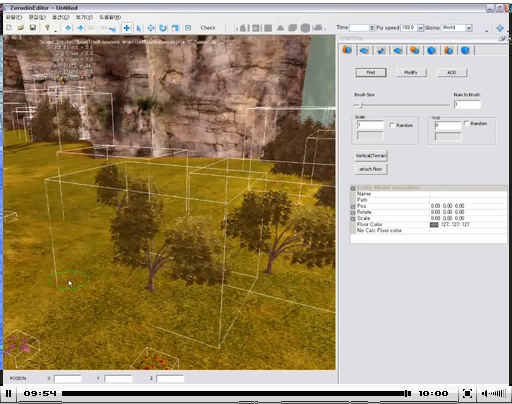Click the Save floppy disk icon

point(33,28)
